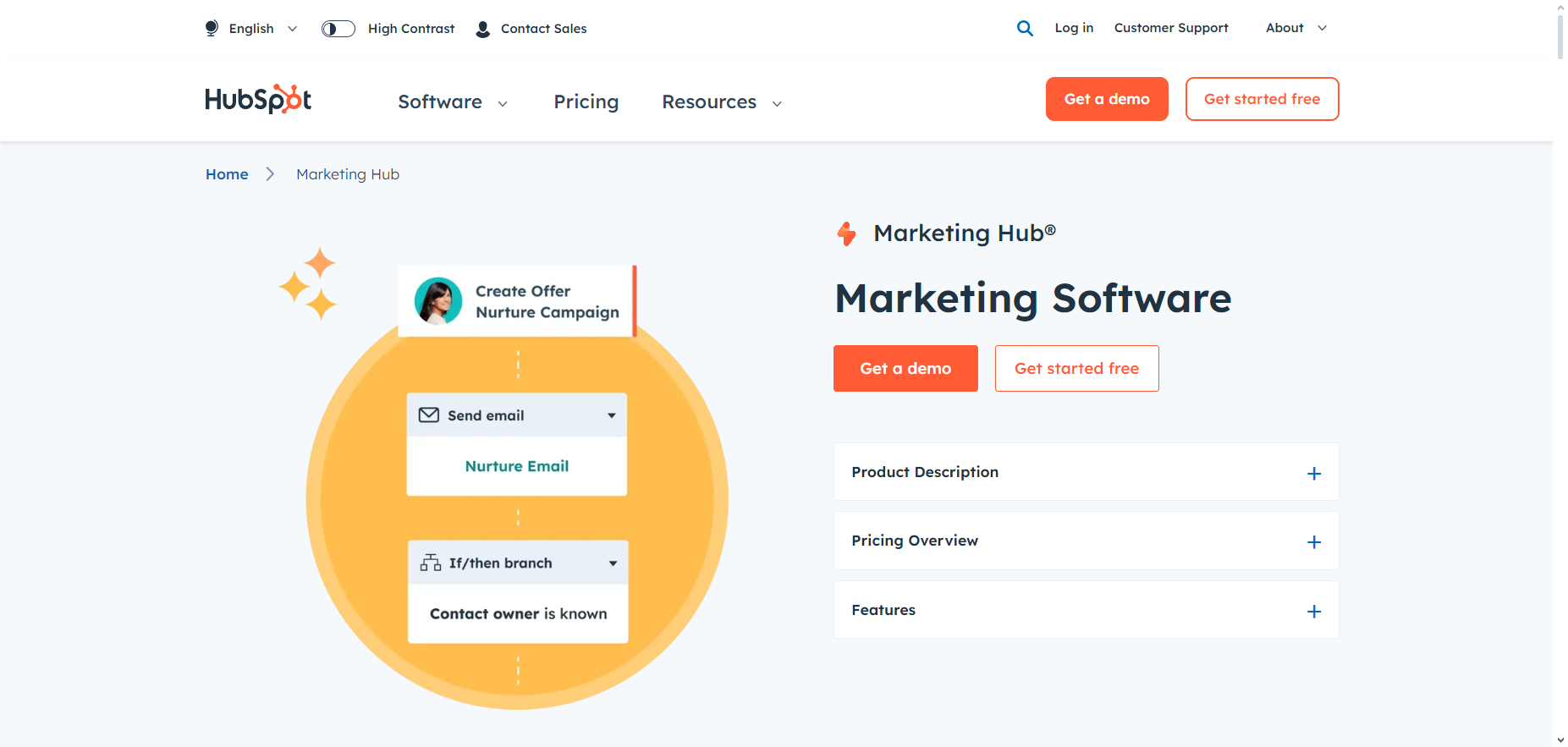The height and width of the screenshot is (747, 1568).
Task: Click the scrollbar down arrow
Action: click(1560, 740)
